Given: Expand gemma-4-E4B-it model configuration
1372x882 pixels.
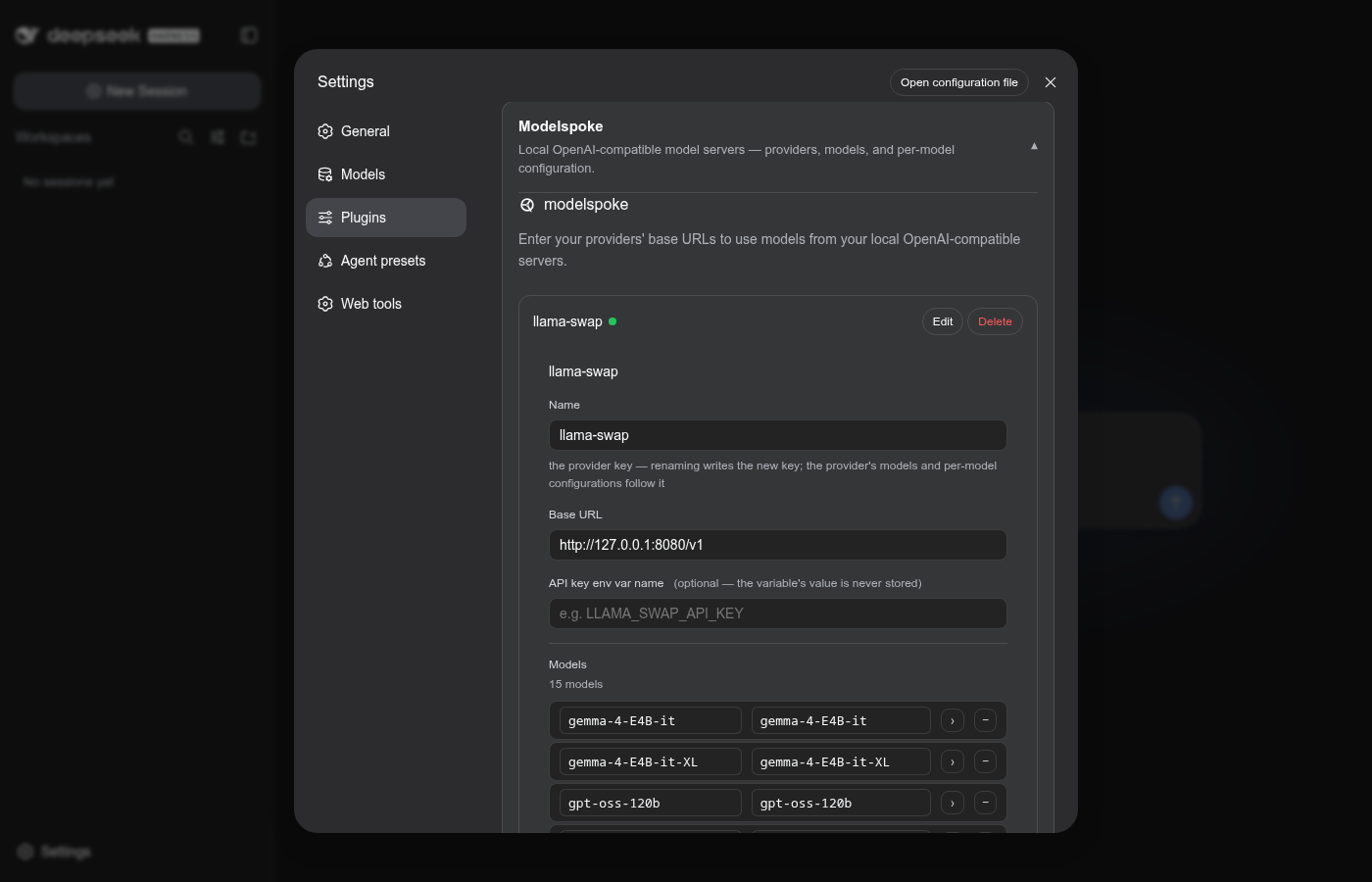Looking at the screenshot, I should (953, 720).
